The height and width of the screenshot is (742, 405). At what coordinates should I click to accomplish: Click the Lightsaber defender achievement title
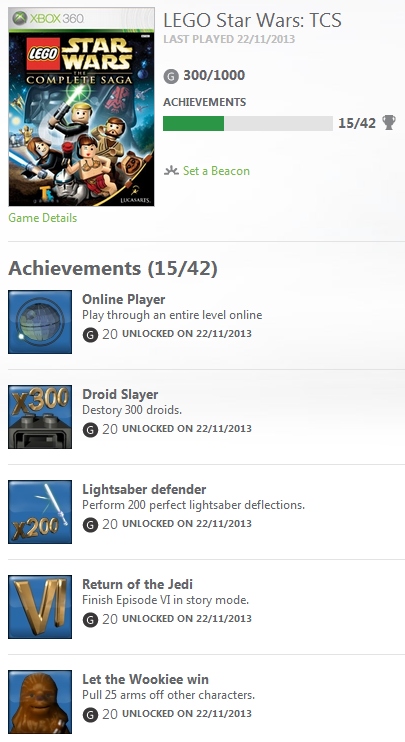[x=144, y=489]
